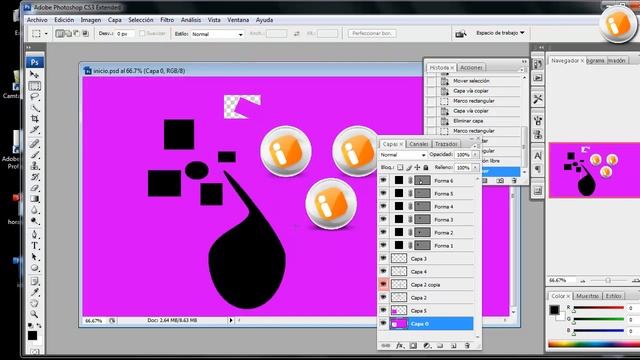Open the Historia panel options menu

[x=522, y=70]
